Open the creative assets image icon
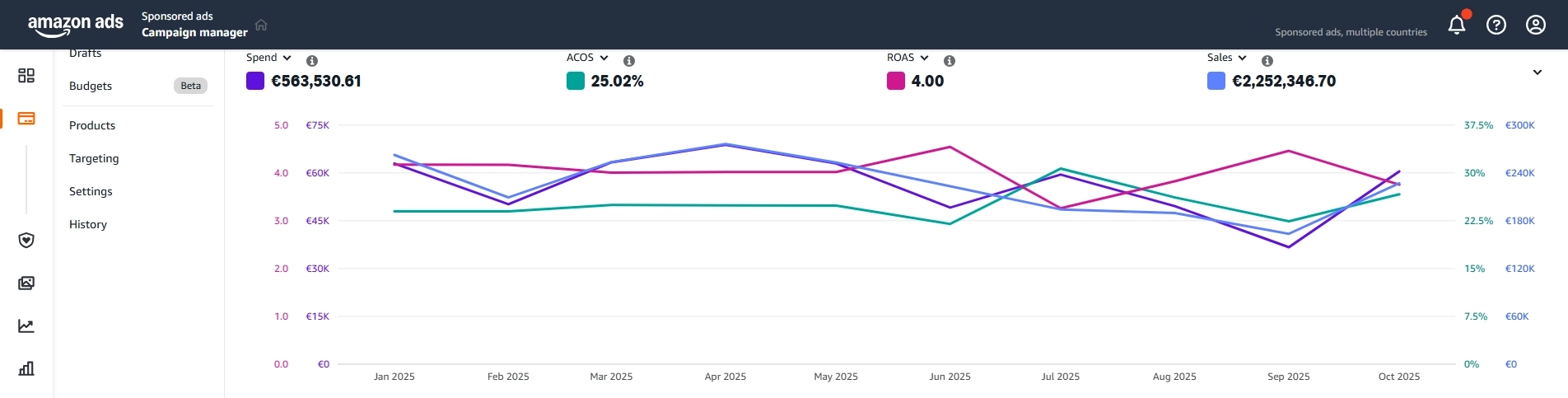The height and width of the screenshot is (398, 1568). (x=26, y=283)
